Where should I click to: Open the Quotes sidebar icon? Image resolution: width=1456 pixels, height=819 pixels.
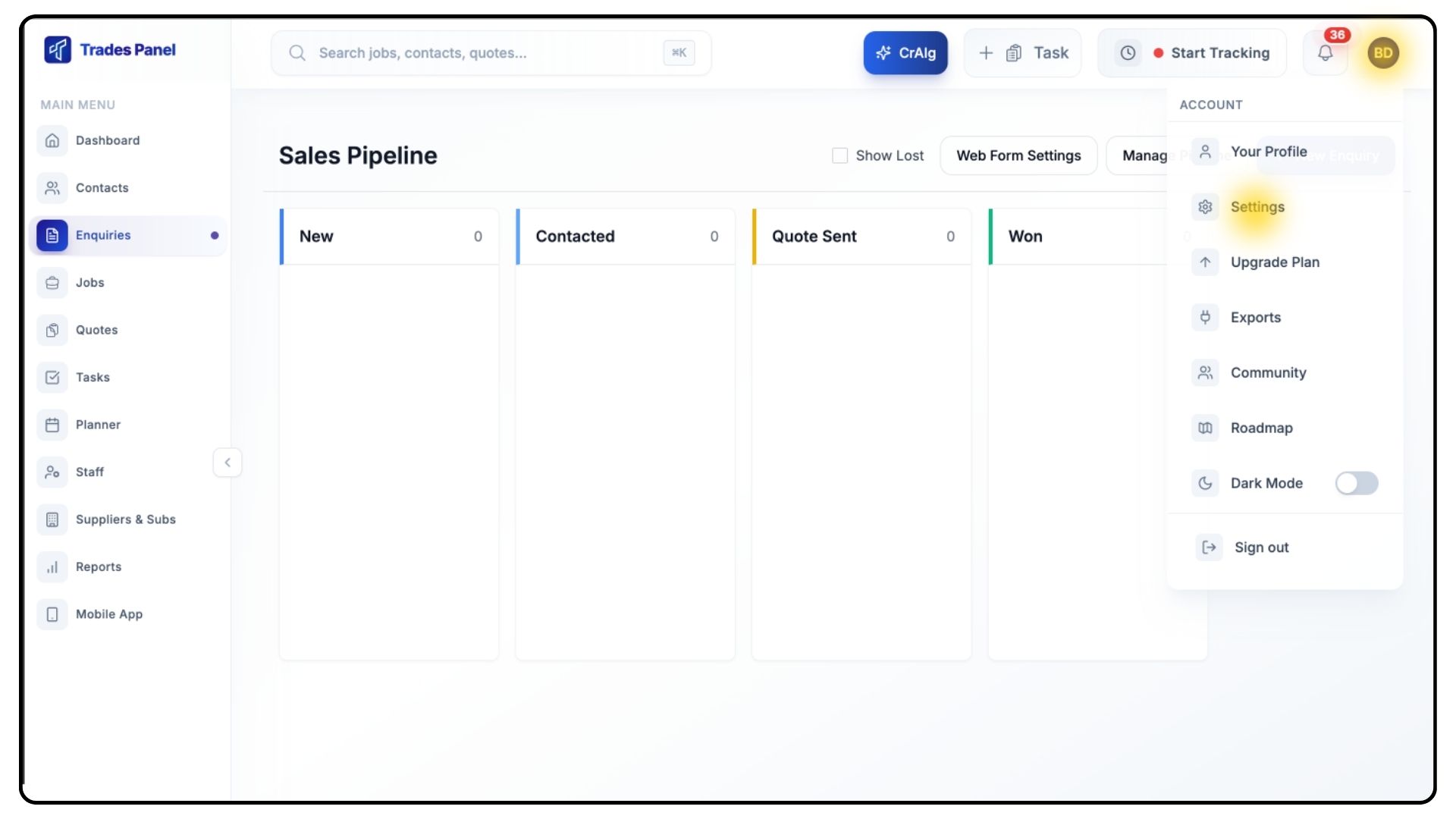click(x=52, y=330)
